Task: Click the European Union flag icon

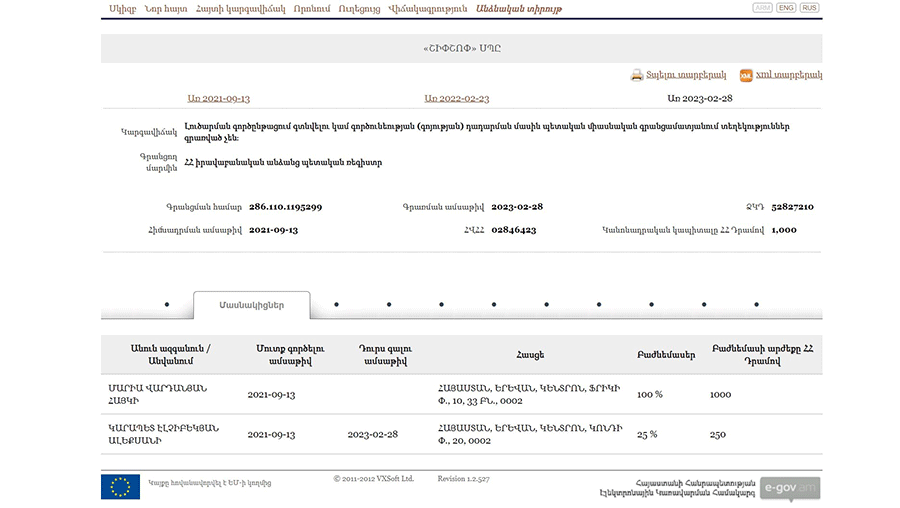Action: tap(120, 486)
